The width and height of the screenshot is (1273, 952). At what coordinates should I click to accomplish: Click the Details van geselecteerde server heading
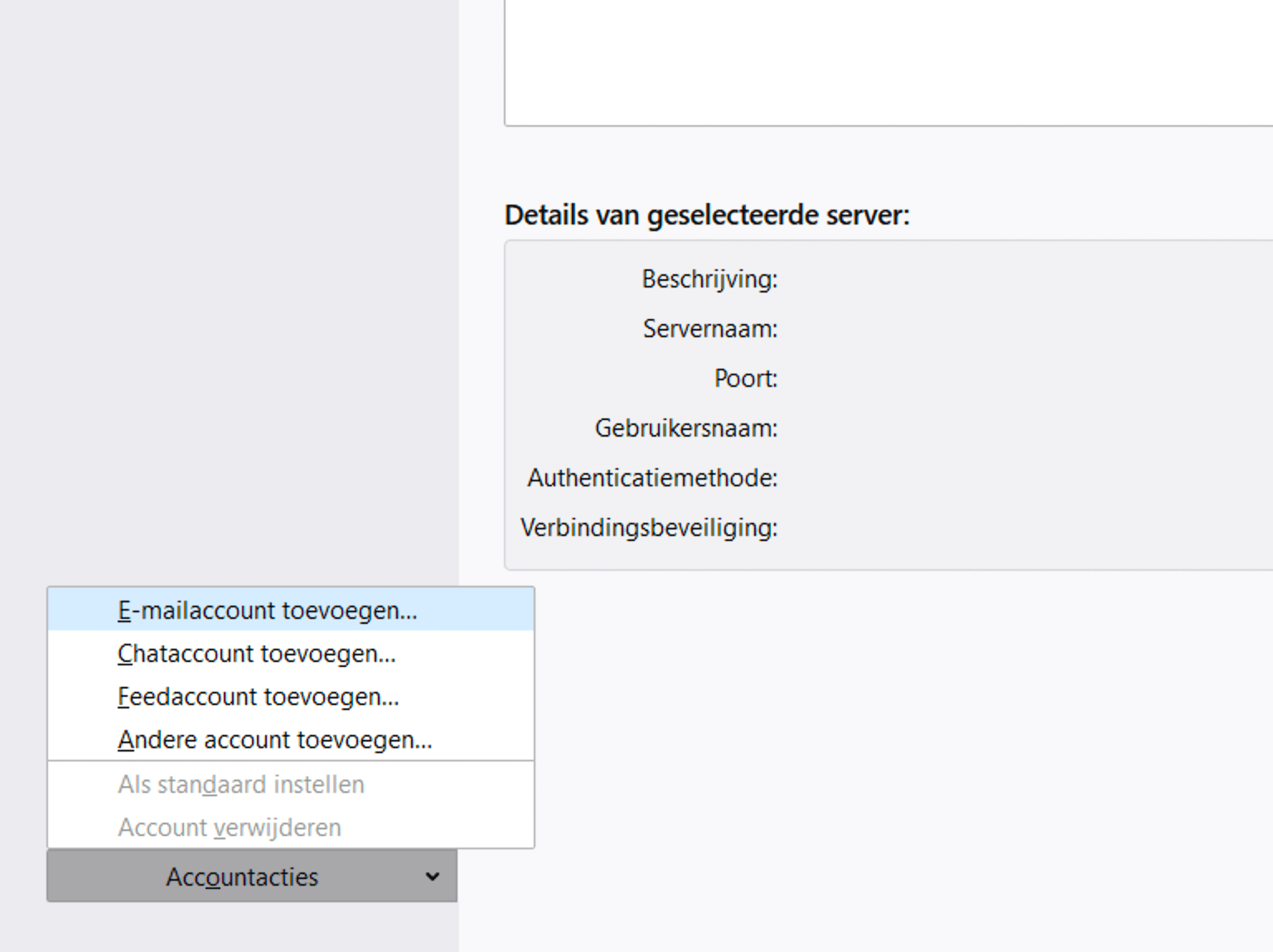point(706,214)
